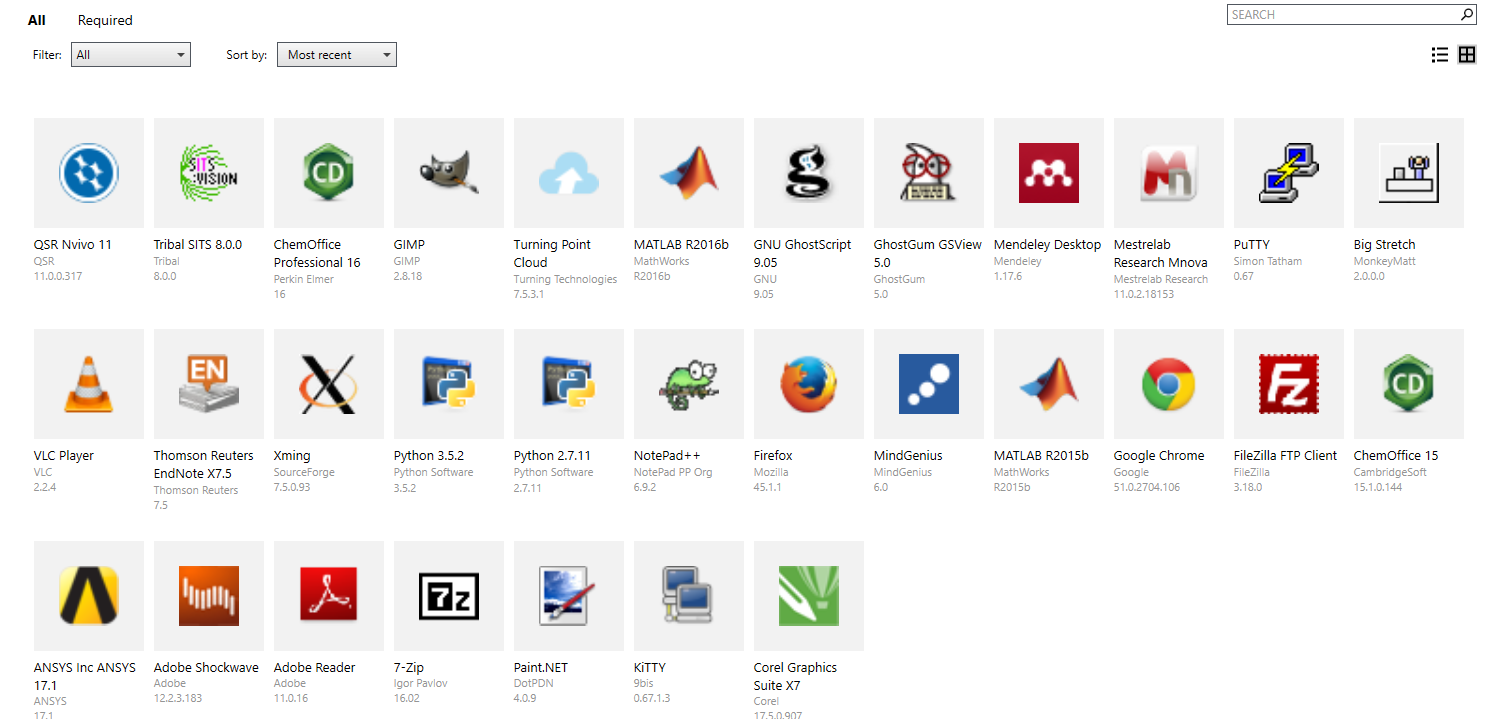Select the KiTTY application icon
The width and height of the screenshot is (1497, 719).
point(689,596)
